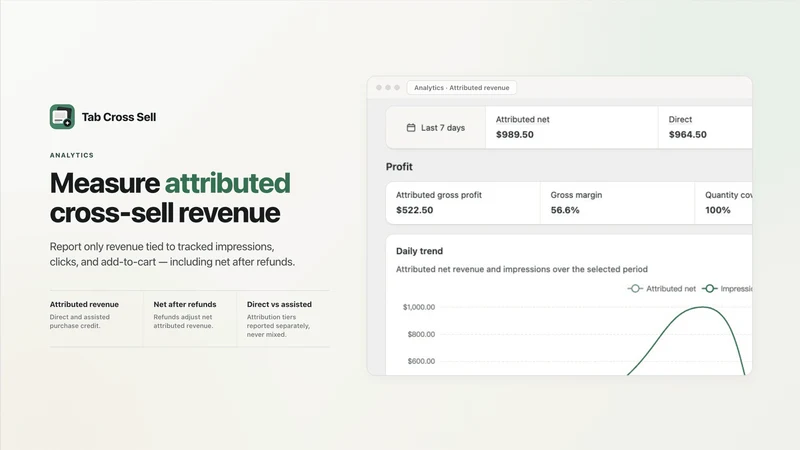Click the Net after refunds feature heading
This screenshot has height=450, width=800.
click(185, 304)
